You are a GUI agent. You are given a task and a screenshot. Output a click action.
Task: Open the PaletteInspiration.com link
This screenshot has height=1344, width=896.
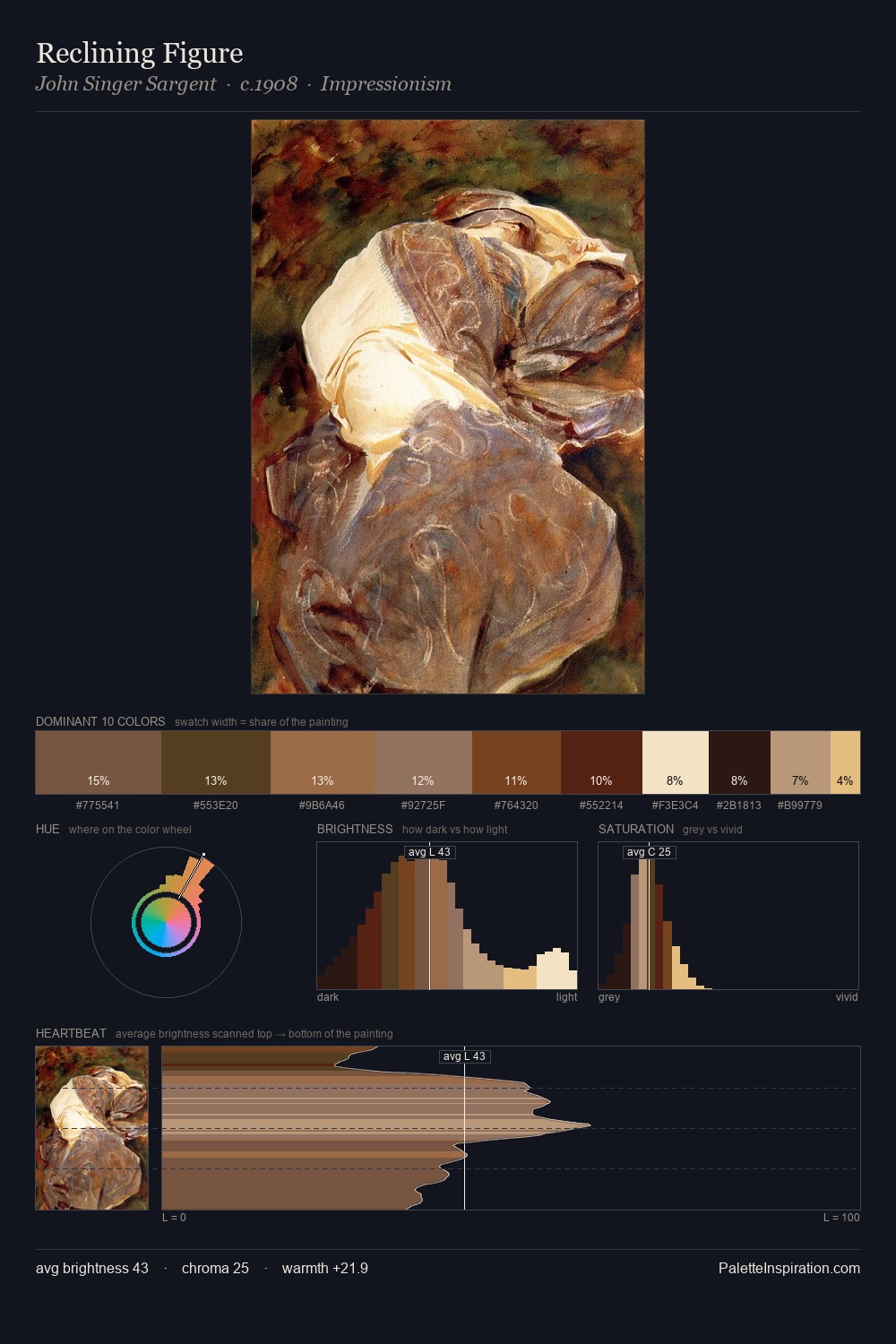pos(789,1268)
